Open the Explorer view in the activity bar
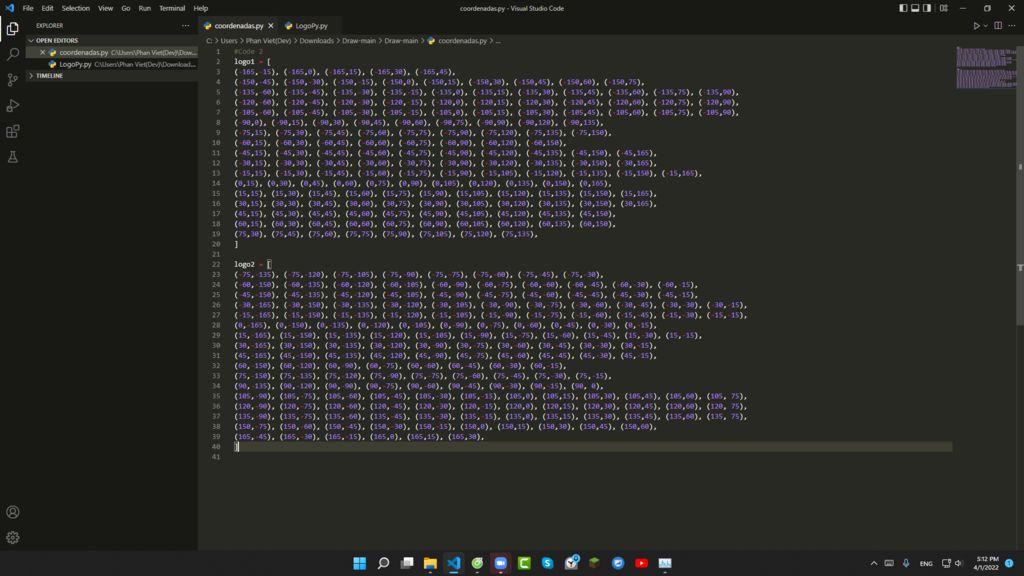The width and height of the screenshot is (1024, 576). tap(12, 28)
